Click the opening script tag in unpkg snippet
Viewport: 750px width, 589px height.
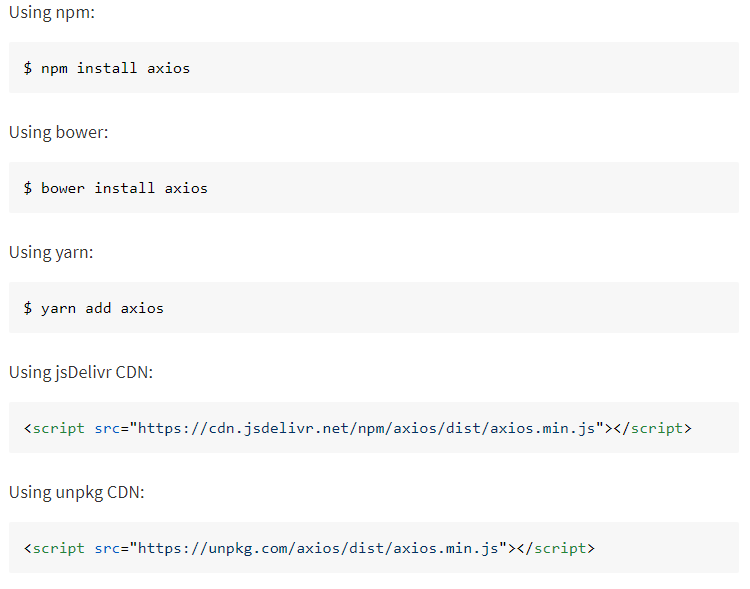[54, 548]
